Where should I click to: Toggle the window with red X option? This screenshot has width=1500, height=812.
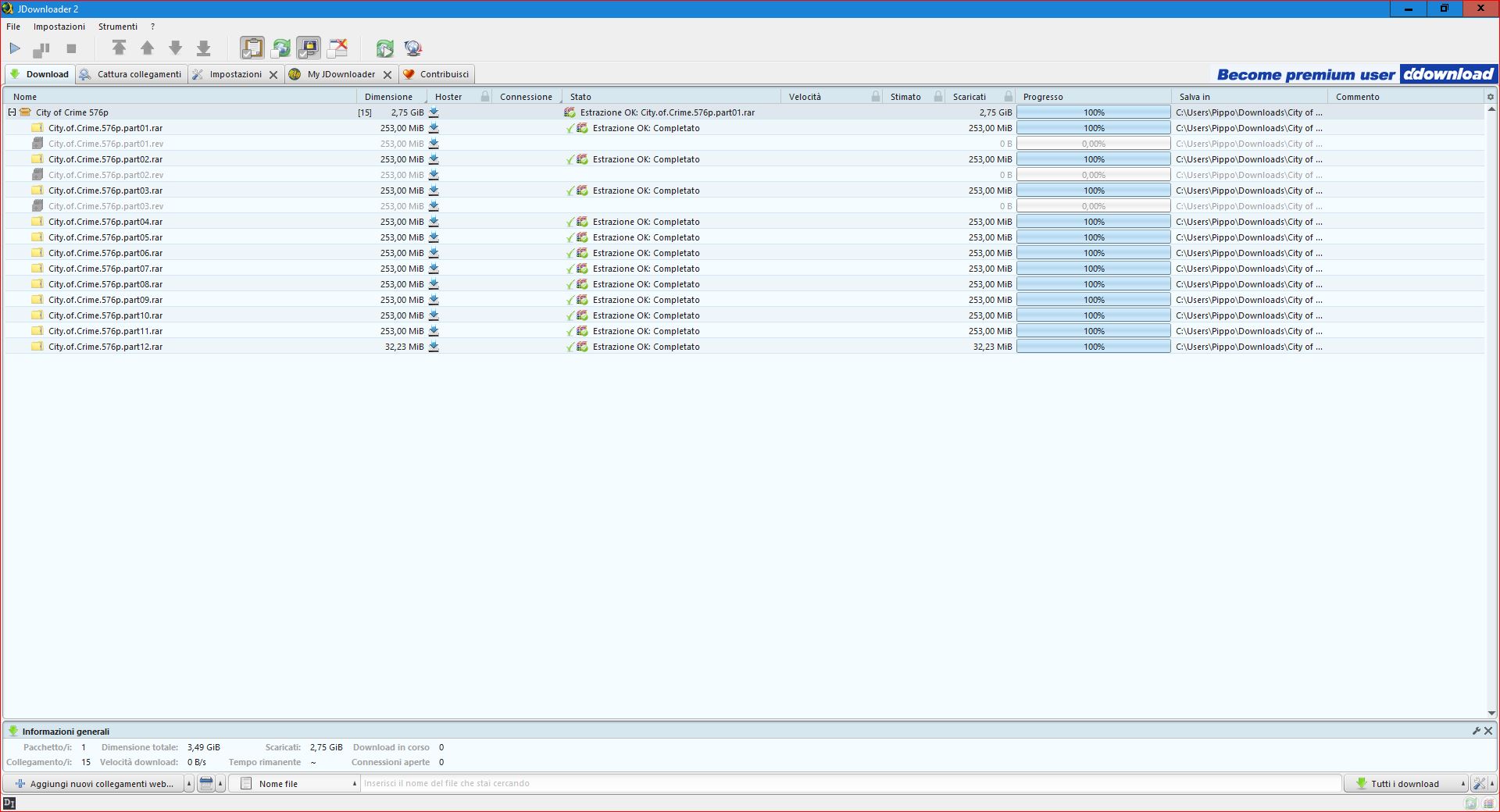(337, 48)
